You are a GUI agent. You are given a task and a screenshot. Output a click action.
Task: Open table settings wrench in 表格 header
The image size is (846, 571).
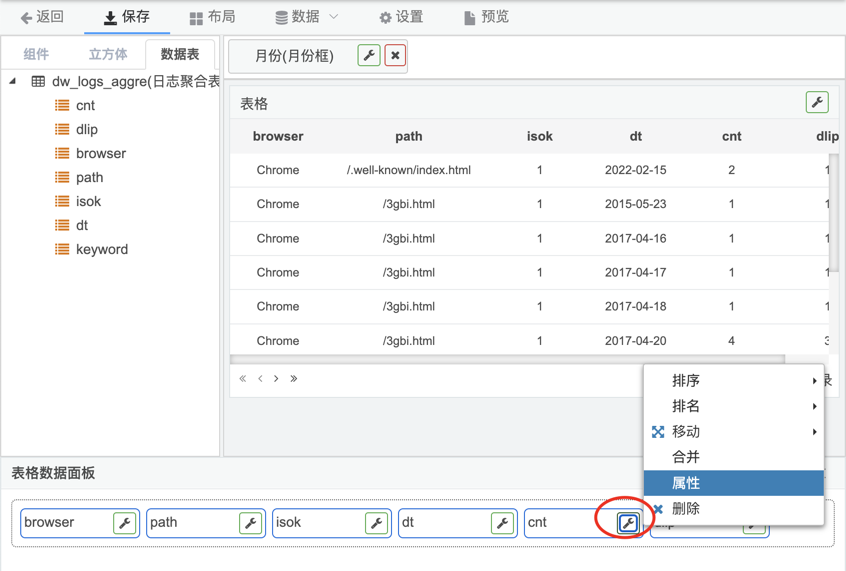pyautogui.click(x=817, y=102)
